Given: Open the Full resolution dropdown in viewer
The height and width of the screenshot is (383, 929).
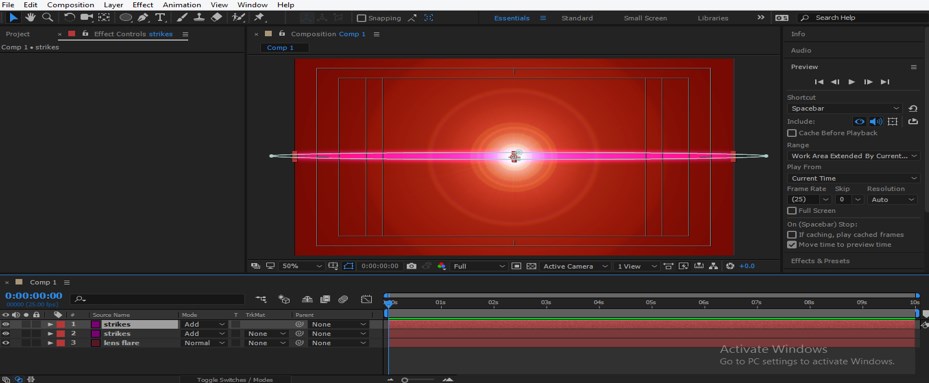Looking at the screenshot, I should coord(479,266).
